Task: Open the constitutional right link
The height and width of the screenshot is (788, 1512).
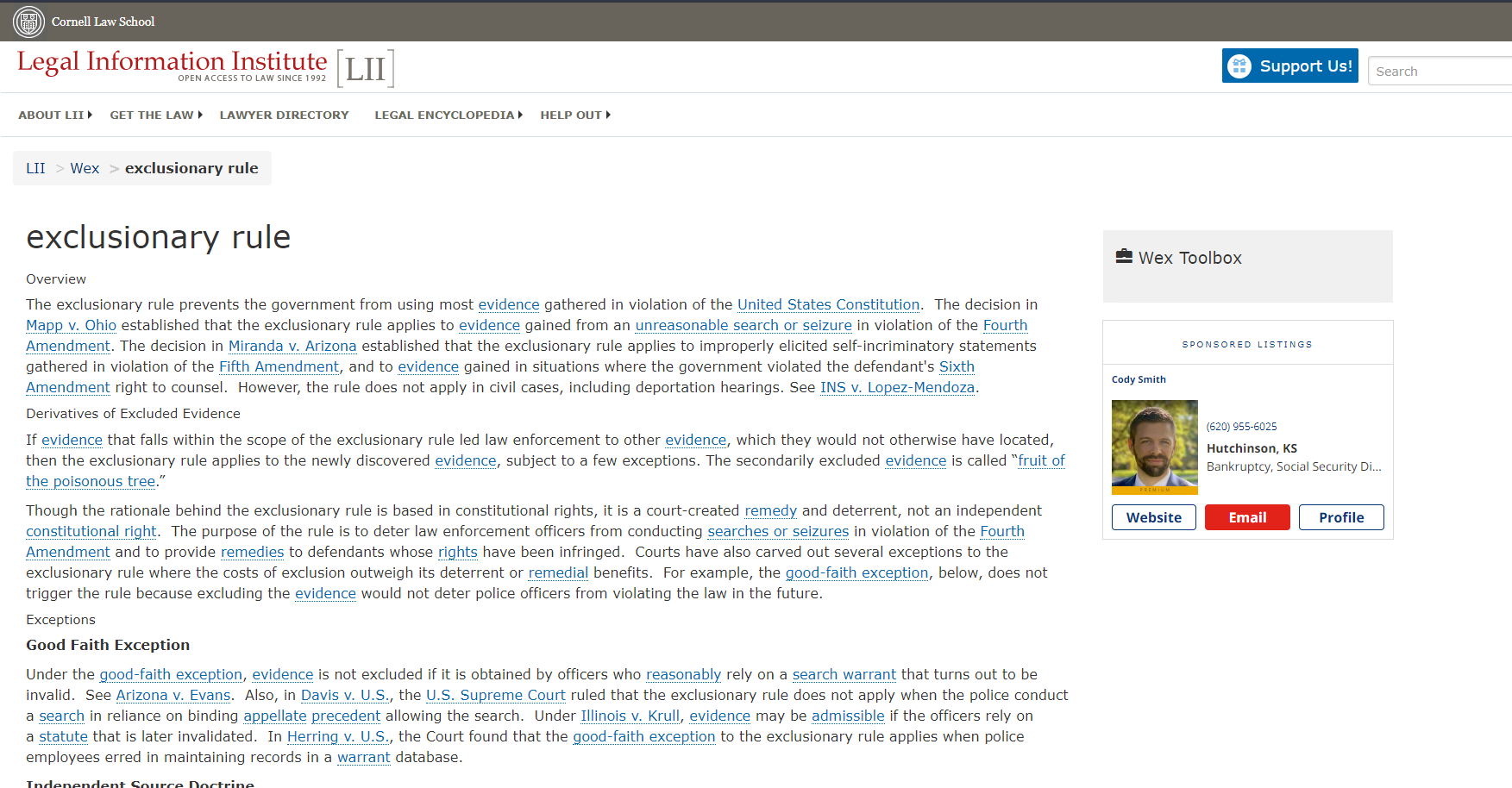Action: click(91, 531)
